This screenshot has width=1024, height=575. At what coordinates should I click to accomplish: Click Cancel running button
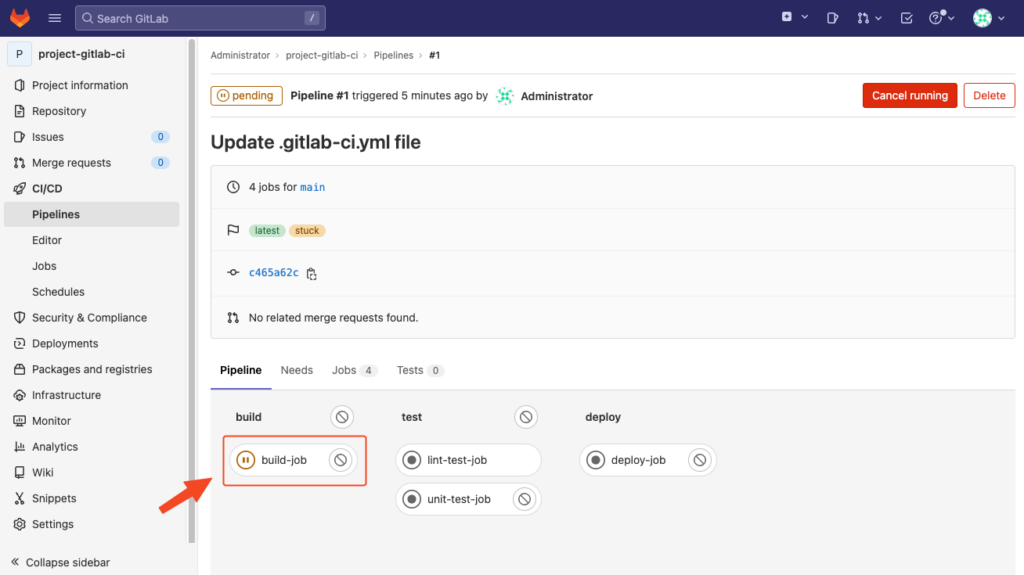coord(910,95)
